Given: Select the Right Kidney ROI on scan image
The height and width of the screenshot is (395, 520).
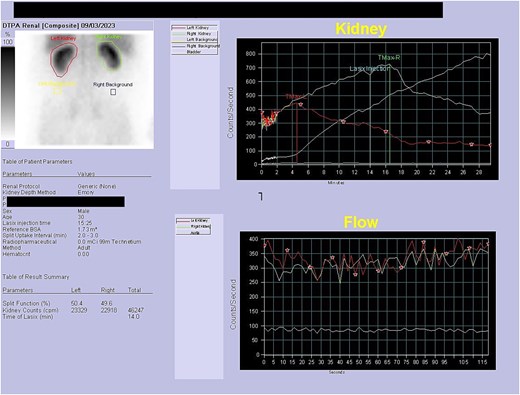Looking at the screenshot, I should 109,55.
